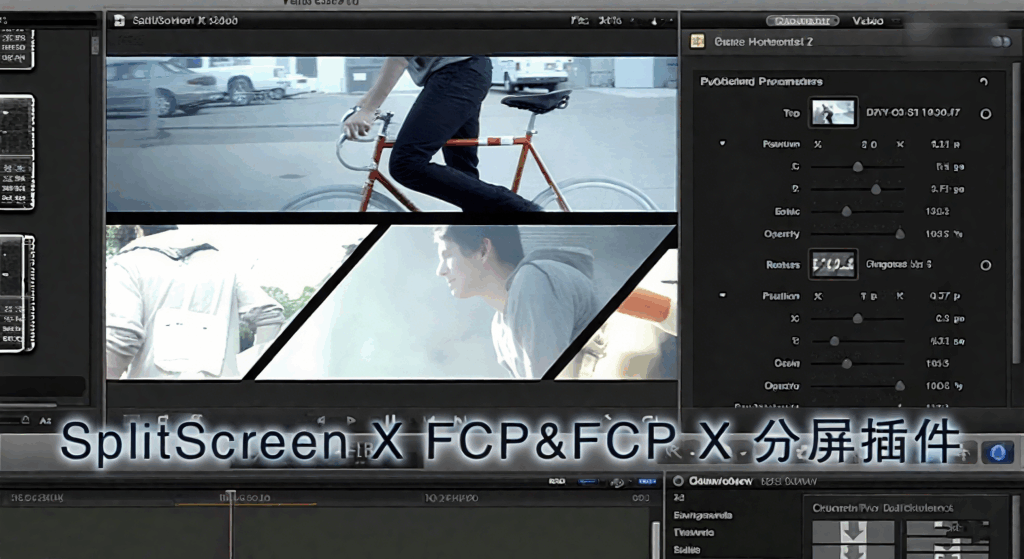Reset Published Parameters with the curved arrow

tap(984, 82)
